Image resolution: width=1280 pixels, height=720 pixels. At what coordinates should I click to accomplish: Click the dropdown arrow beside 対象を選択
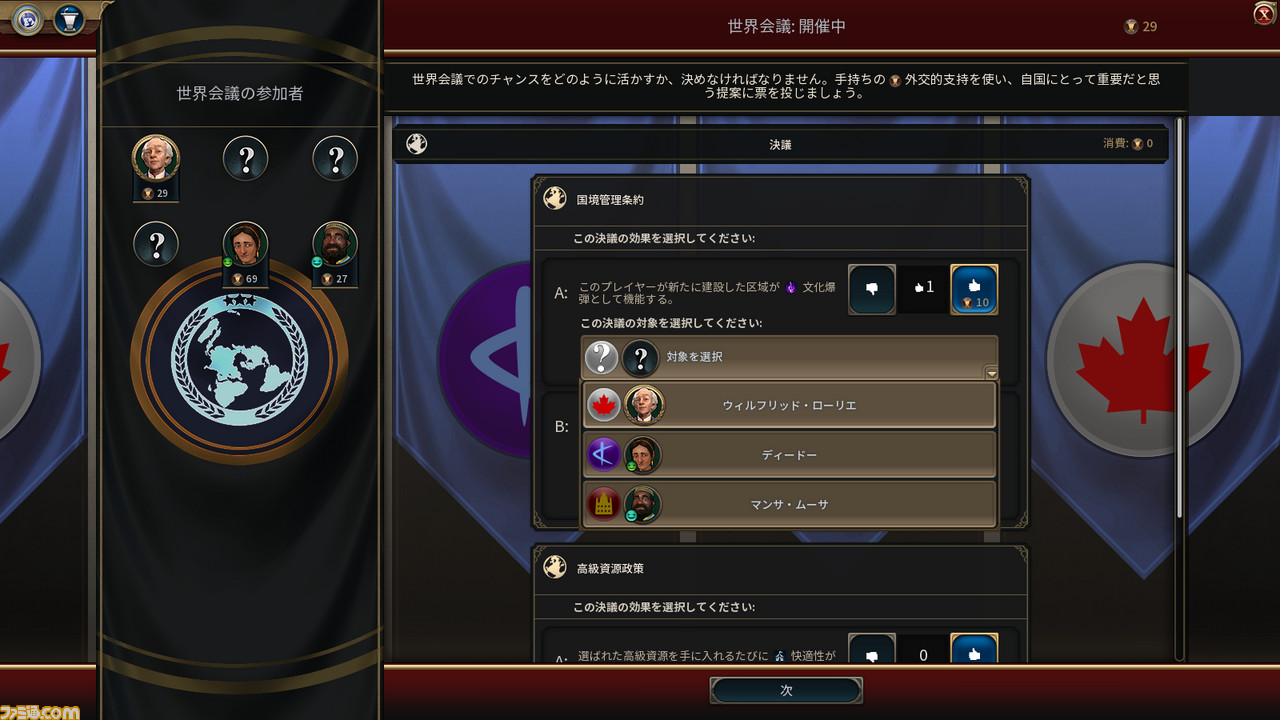pos(991,374)
